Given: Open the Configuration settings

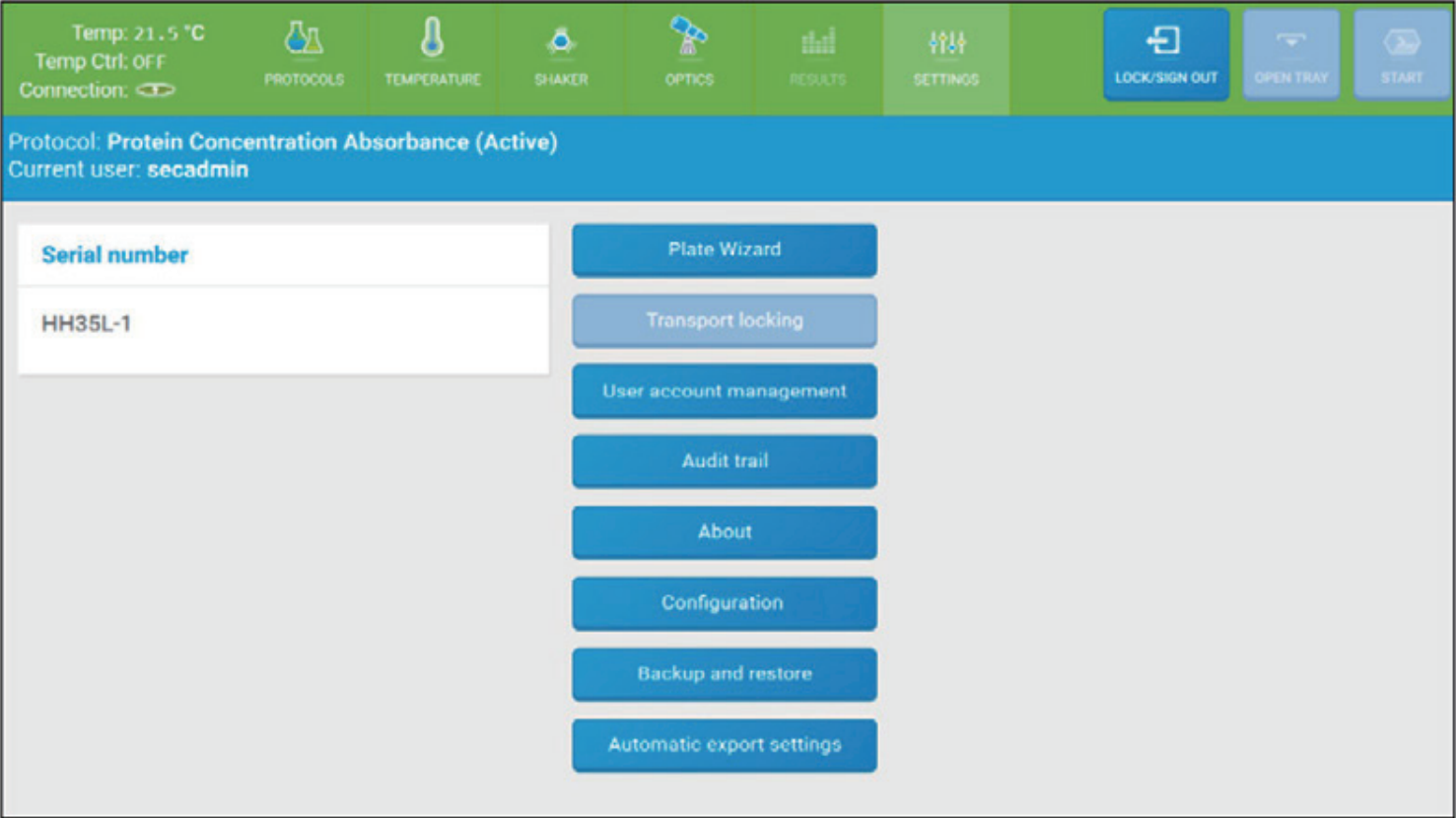Looking at the screenshot, I should pos(724,603).
